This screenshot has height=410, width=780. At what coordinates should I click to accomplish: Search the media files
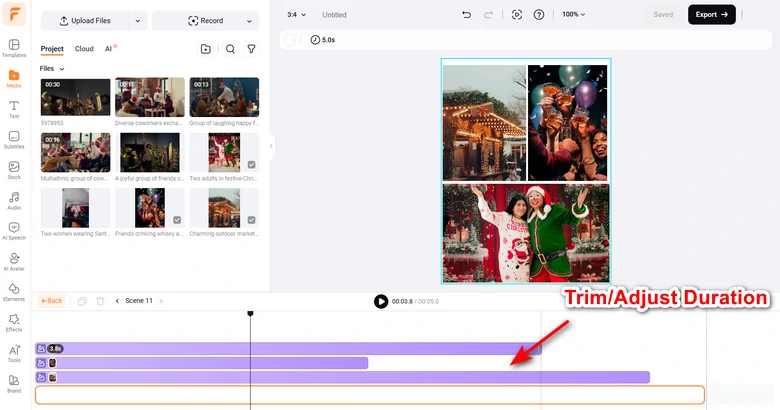[x=230, y=49]
